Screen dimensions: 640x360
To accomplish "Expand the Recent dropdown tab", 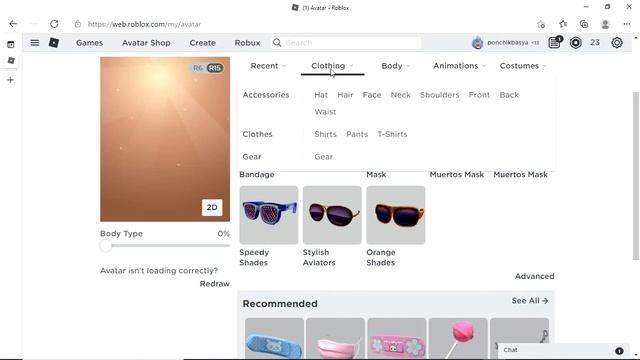I will (268, 66).
